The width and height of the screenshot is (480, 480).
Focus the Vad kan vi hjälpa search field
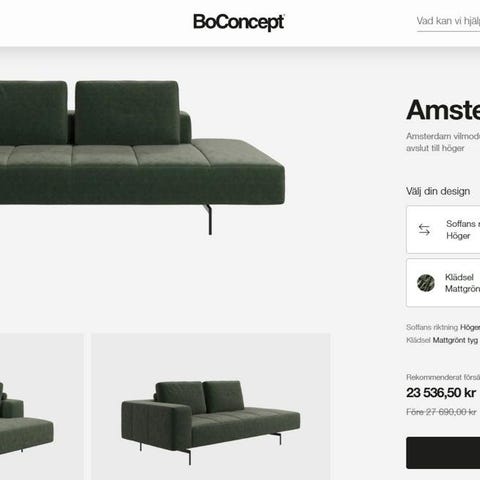pyautogui.click(x=448, y=22)
